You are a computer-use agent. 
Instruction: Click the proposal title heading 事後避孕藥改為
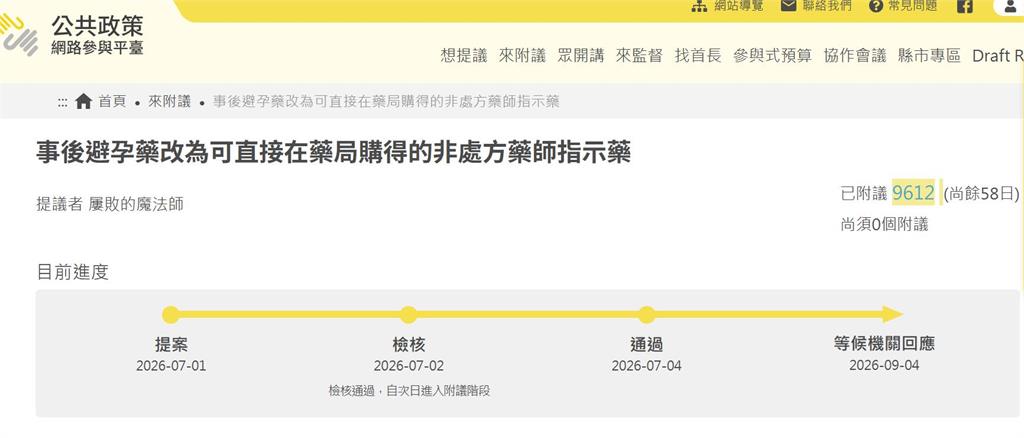tap(334, 152)
